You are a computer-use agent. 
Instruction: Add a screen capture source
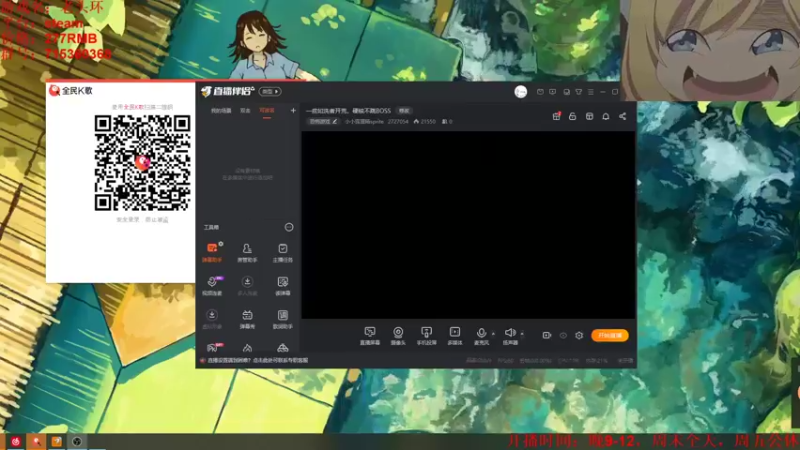[x=370, y=336]
